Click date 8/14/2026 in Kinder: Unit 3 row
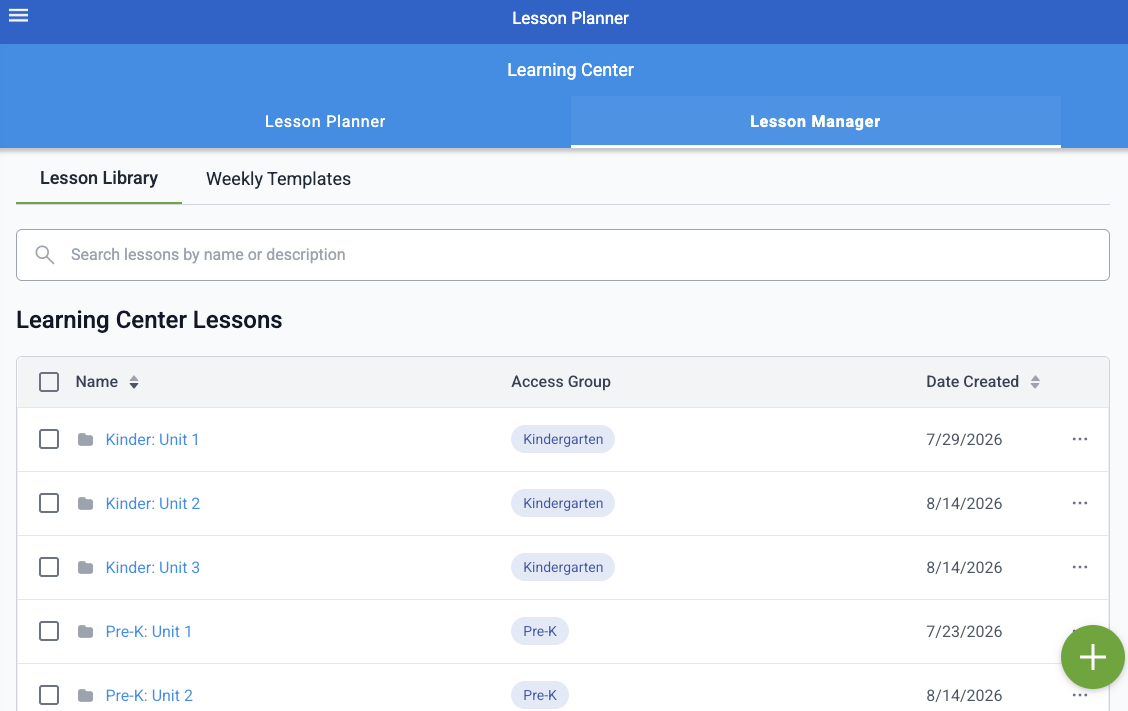The width and height of the screenshot is (1128, 711). 964,567
